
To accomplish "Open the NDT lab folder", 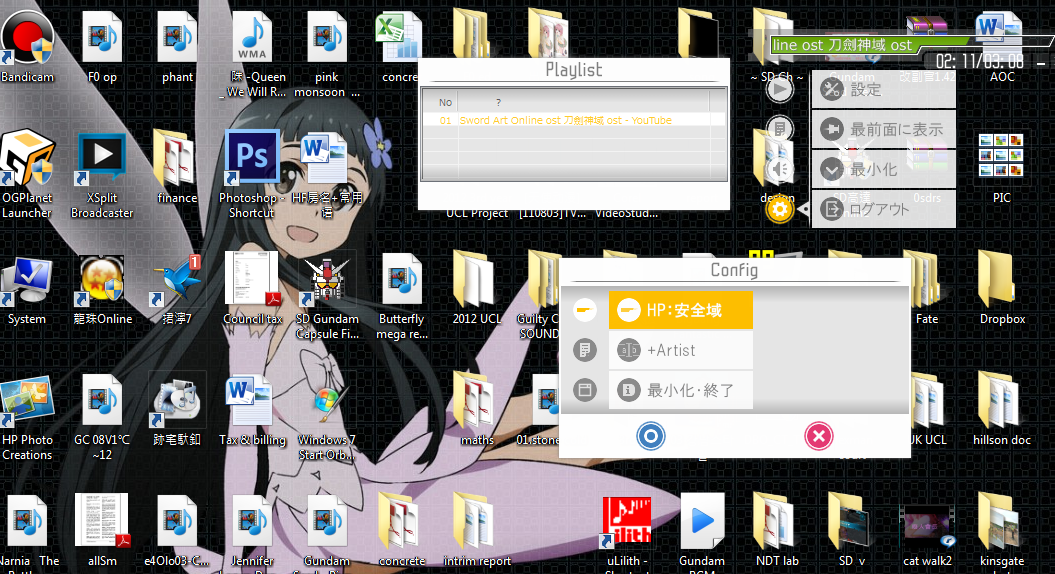I will tap(776, 532).
